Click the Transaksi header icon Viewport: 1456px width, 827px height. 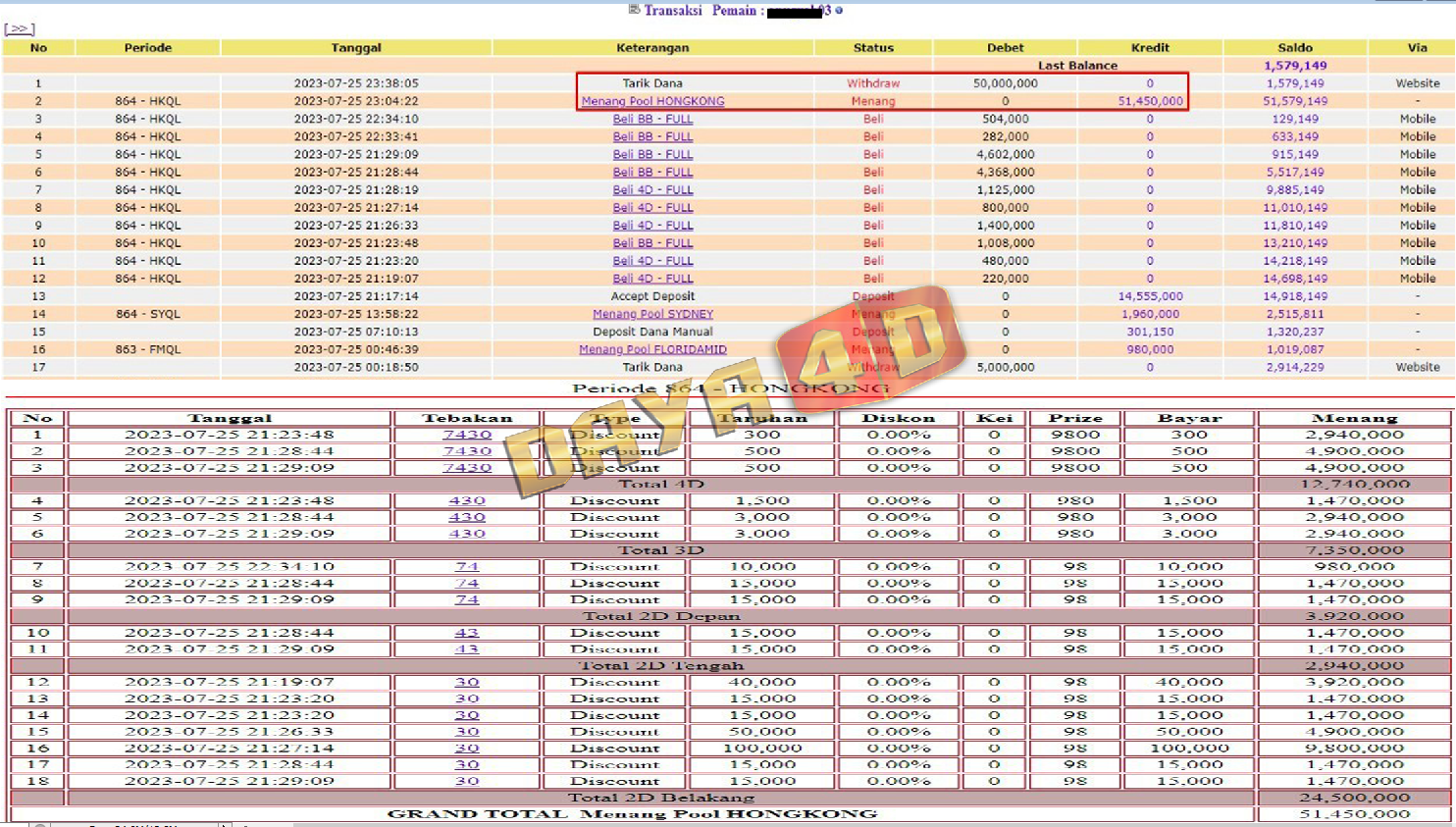(634, 10)
